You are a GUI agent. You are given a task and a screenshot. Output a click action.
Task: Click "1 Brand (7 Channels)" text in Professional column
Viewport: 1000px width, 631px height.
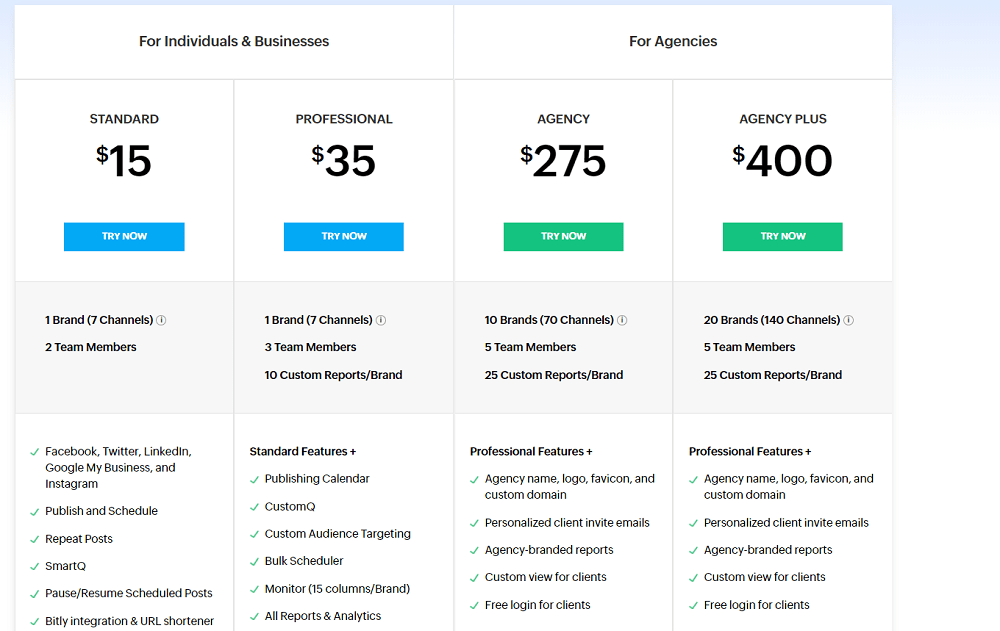(x=318, y=320)
